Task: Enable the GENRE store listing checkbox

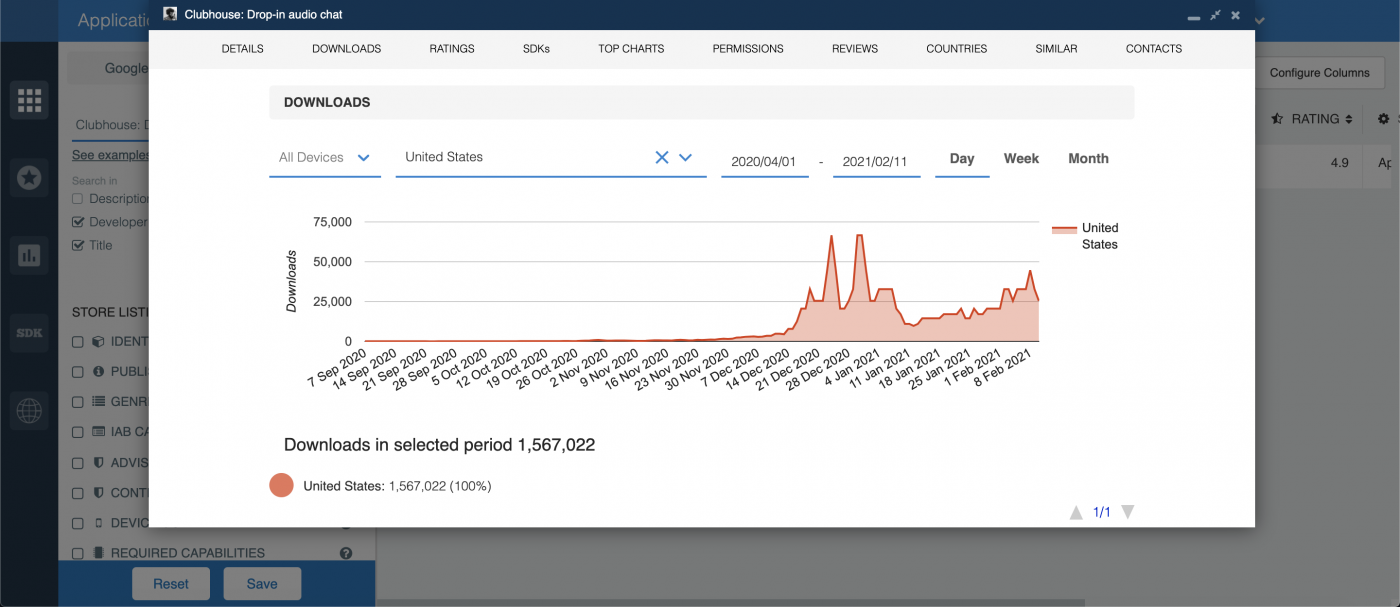Action: point(77,401)
